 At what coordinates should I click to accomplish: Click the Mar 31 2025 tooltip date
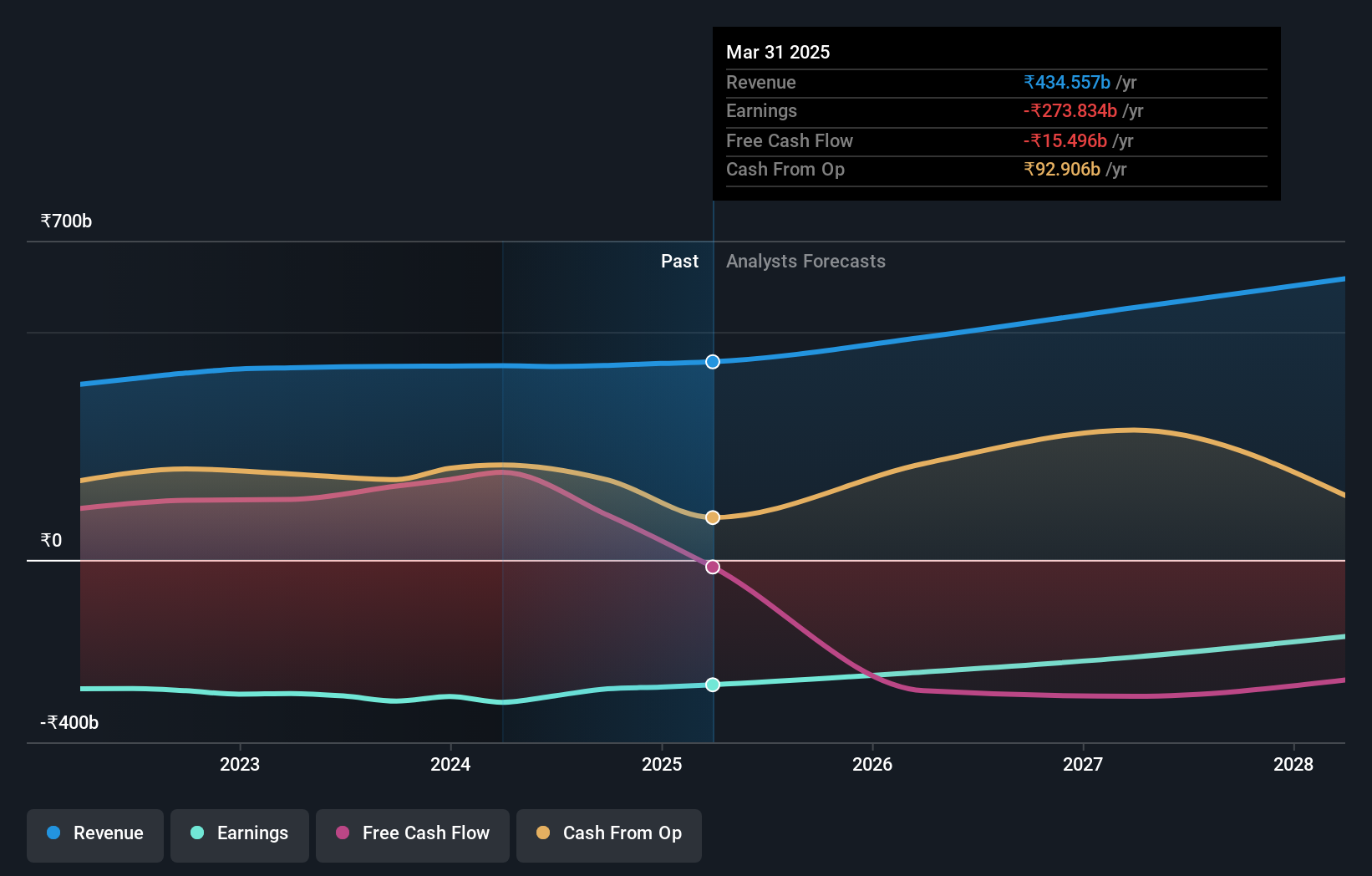(x=778, y=53)
